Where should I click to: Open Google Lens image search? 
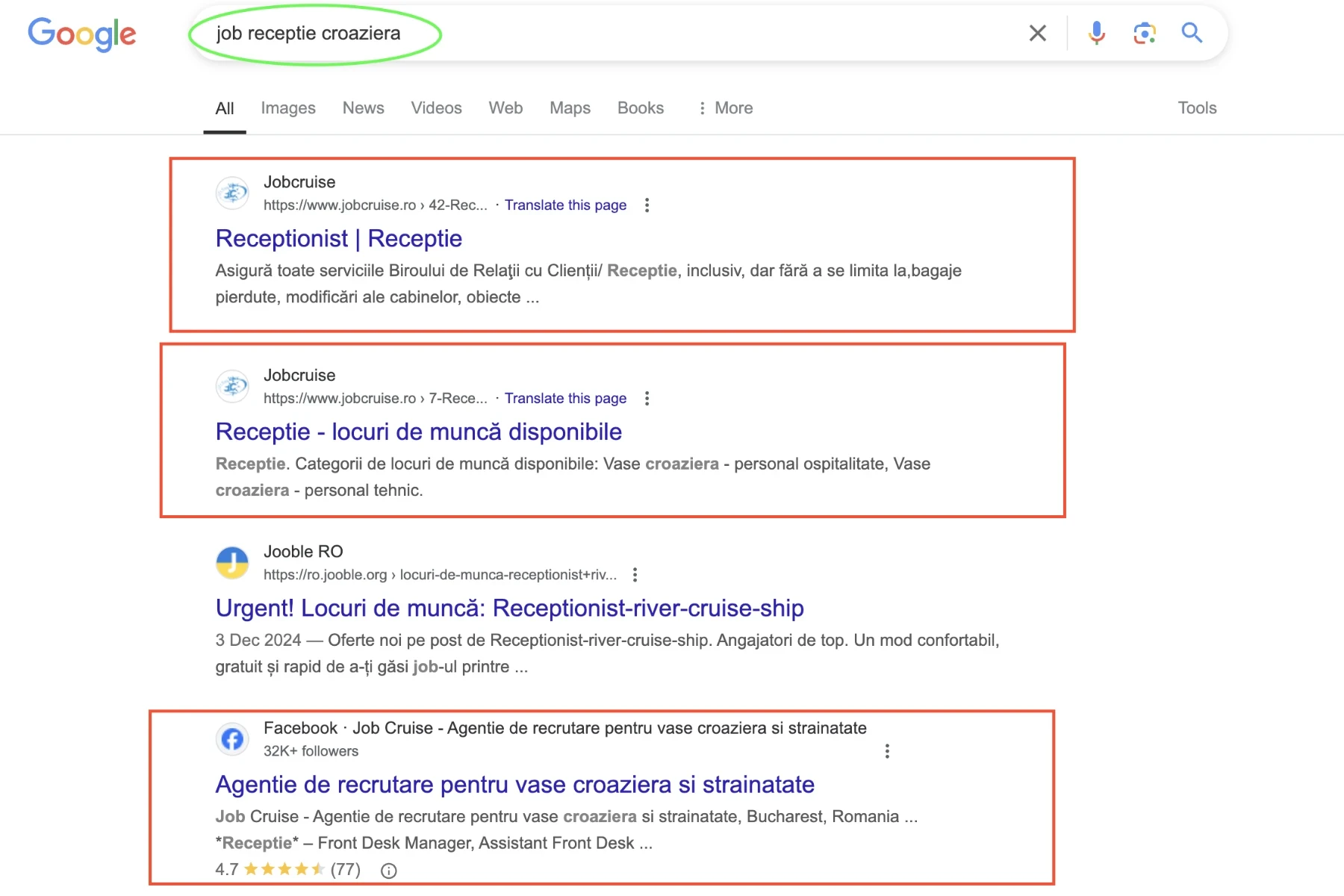pos(1144,33)
